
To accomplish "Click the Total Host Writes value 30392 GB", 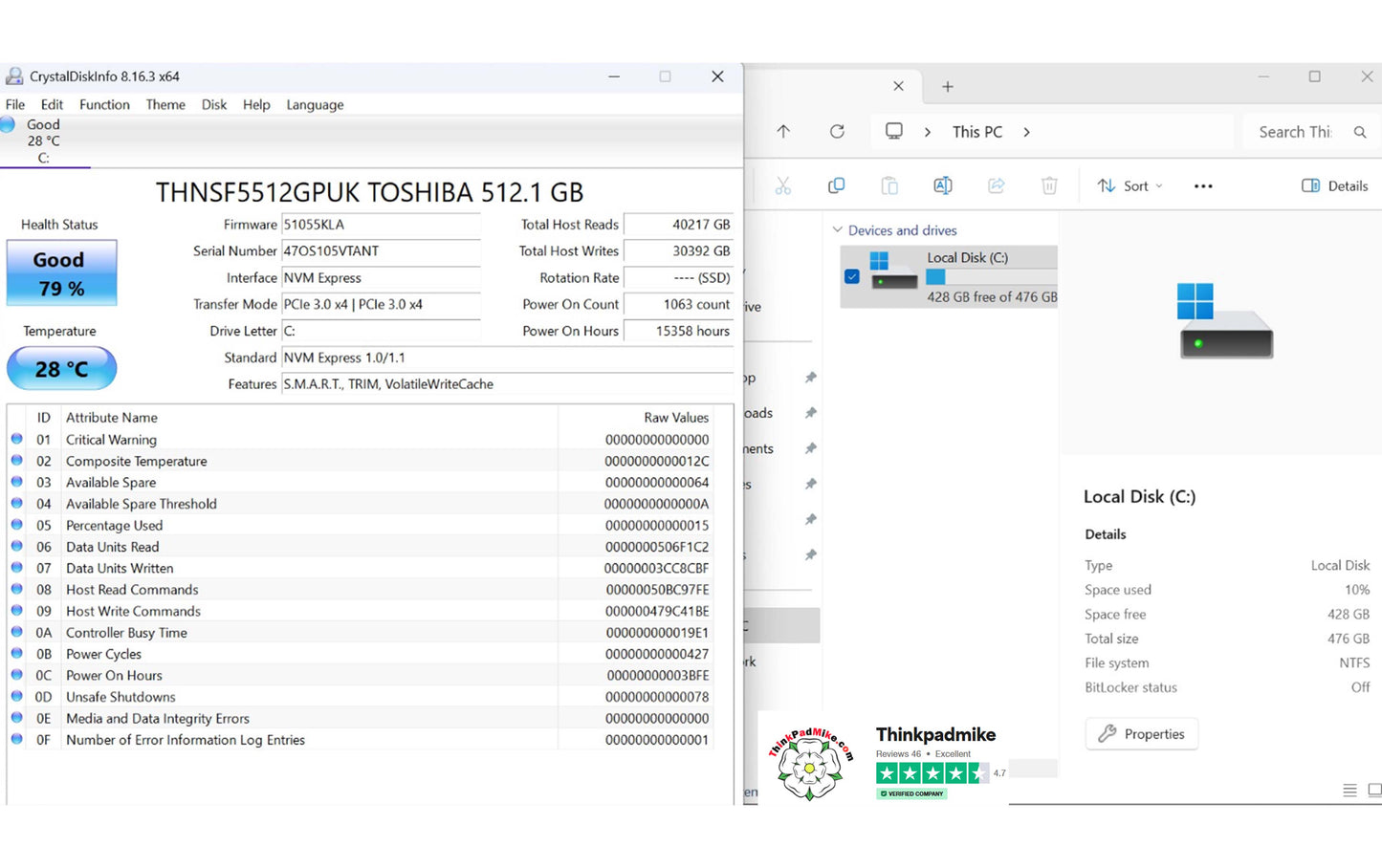I will point(678,251).
